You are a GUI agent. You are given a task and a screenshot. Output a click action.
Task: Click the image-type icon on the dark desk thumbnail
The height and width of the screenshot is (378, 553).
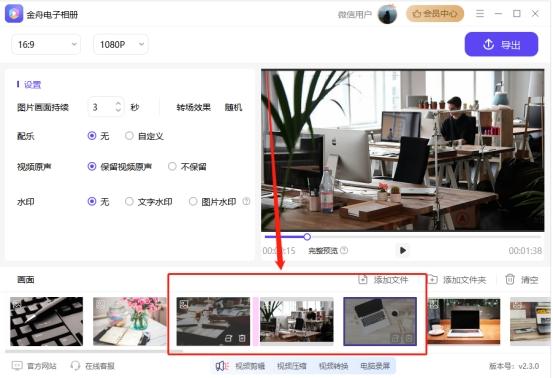point(184,304)
